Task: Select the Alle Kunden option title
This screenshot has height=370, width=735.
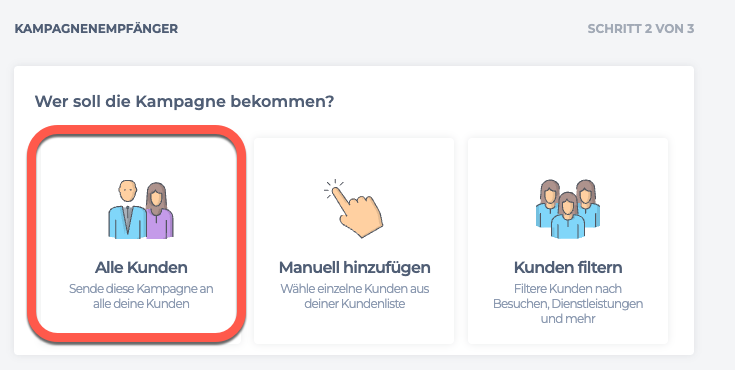Action: click(141, 268)
